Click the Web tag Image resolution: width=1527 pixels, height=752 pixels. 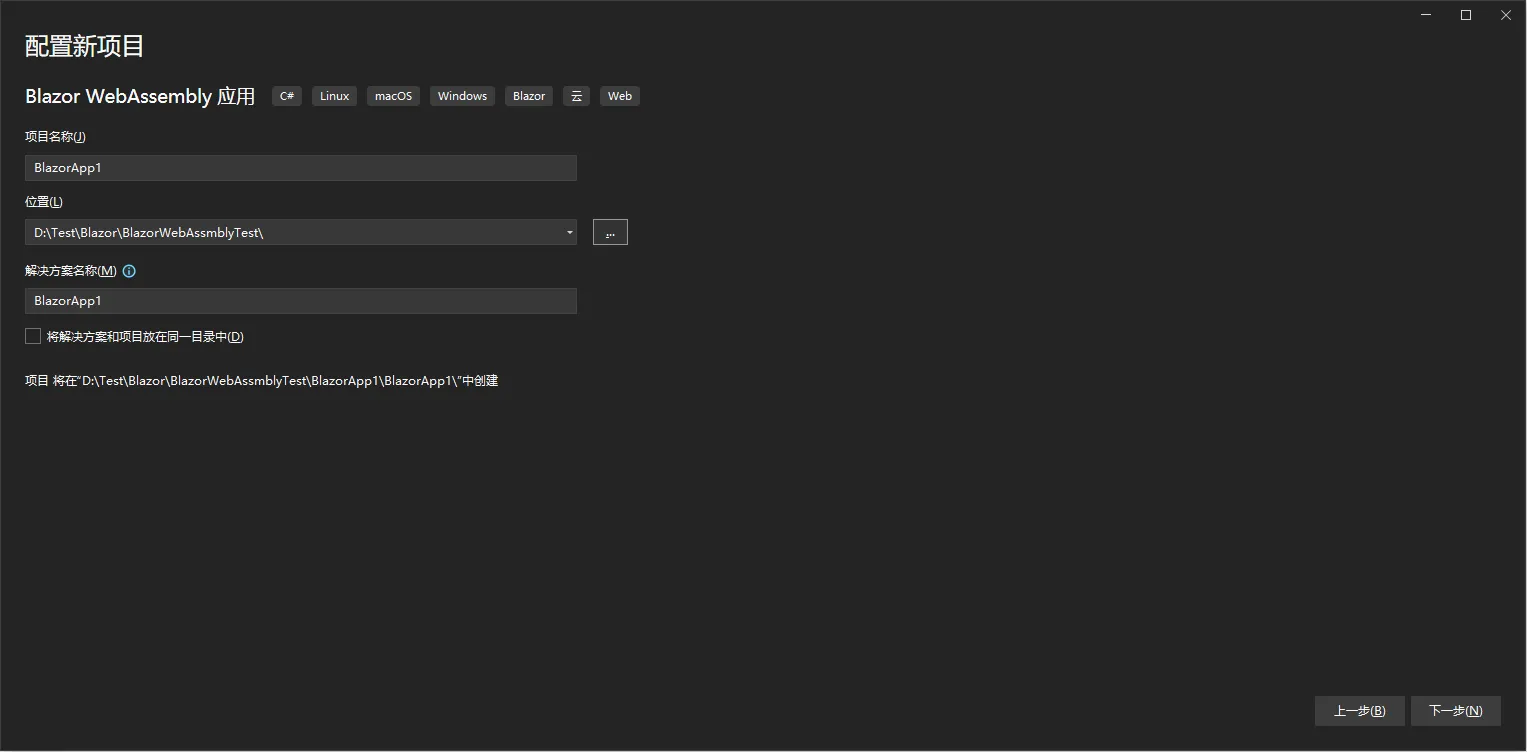[x=620, y=96]
